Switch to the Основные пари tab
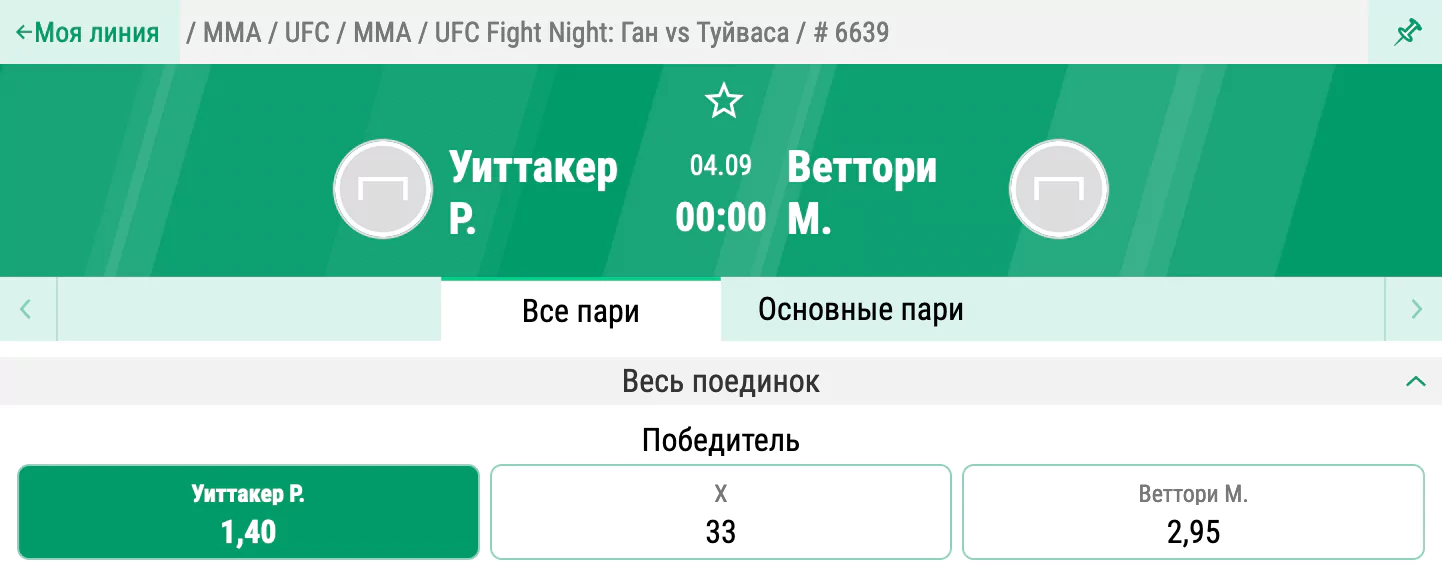1442x576 pixels. point(861,310)
